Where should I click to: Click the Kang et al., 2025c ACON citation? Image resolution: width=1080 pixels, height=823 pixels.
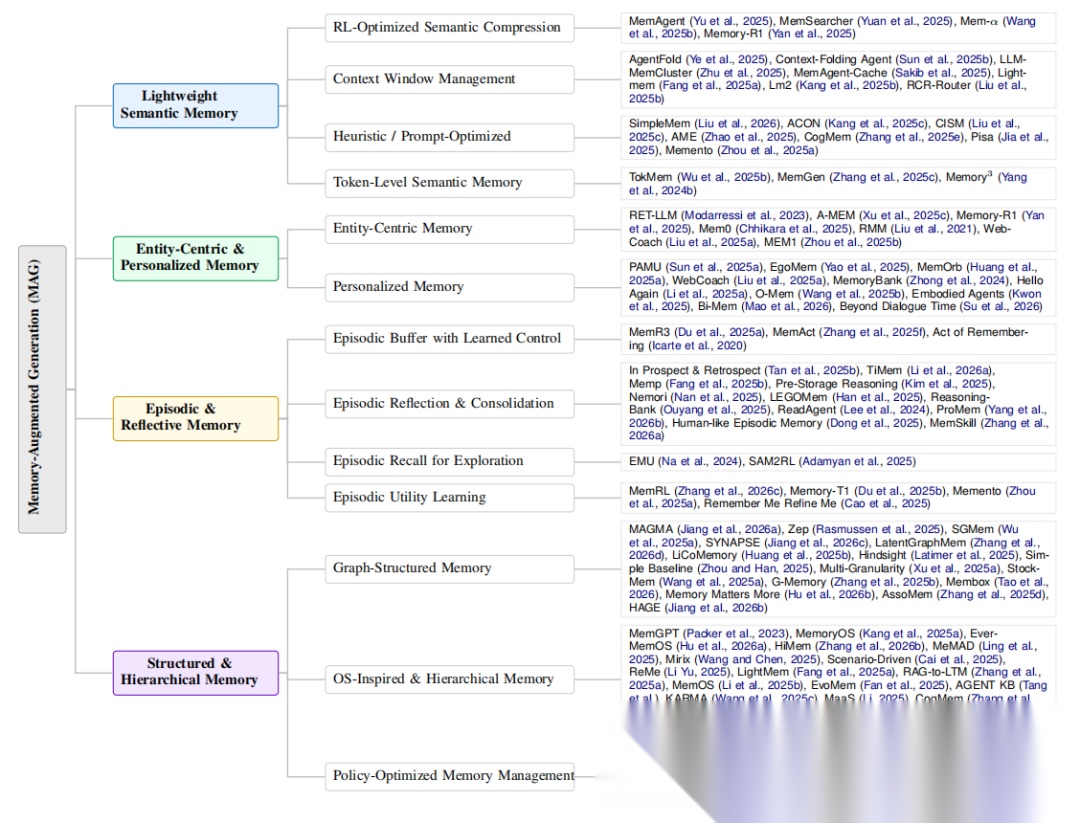click(878, 124)
